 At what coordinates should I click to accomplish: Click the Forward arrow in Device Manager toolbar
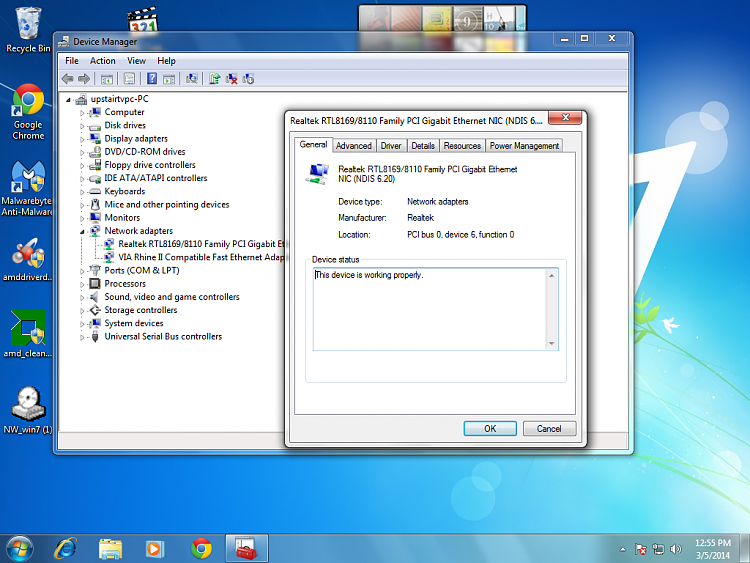(x=84, y=79)
